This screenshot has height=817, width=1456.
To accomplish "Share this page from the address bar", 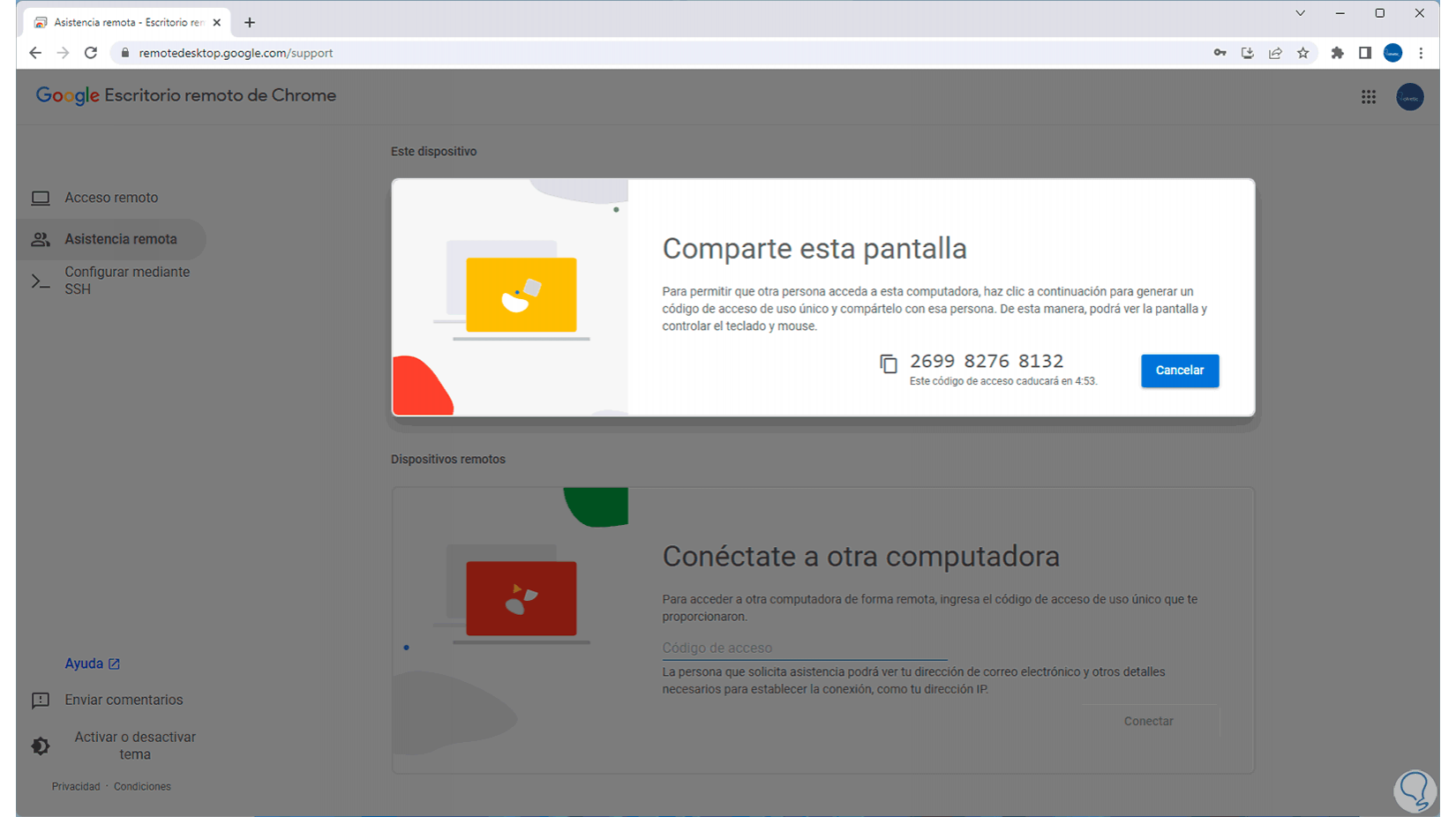I will point(1275,53).
